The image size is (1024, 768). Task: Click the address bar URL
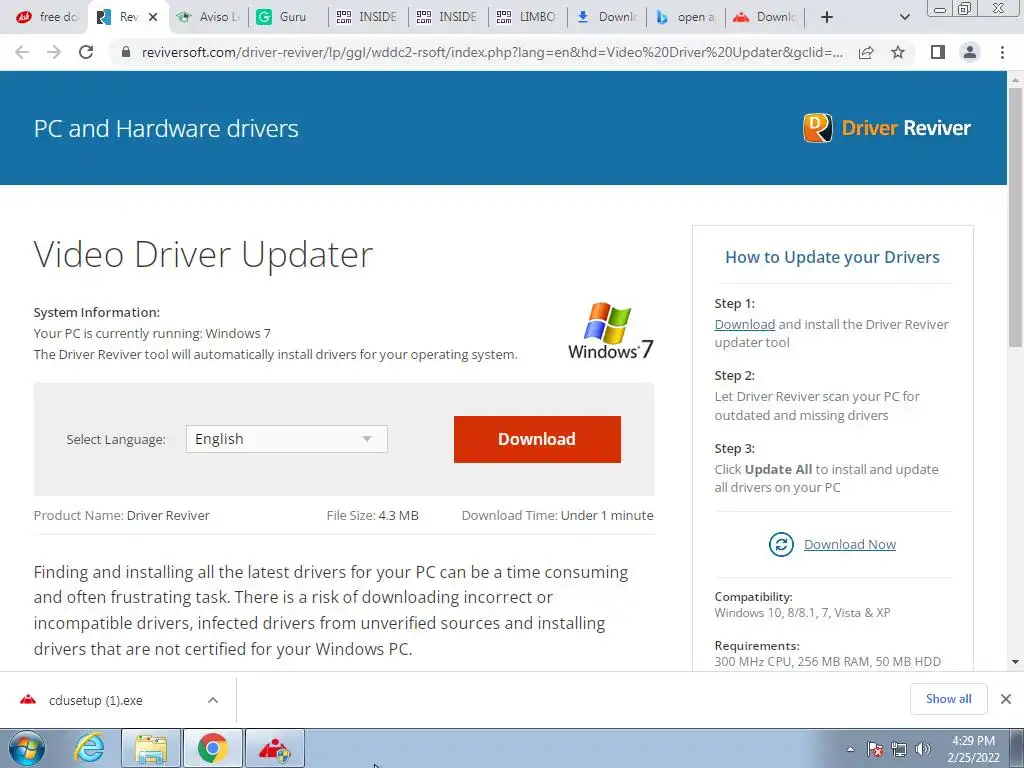tap(492, 52)
